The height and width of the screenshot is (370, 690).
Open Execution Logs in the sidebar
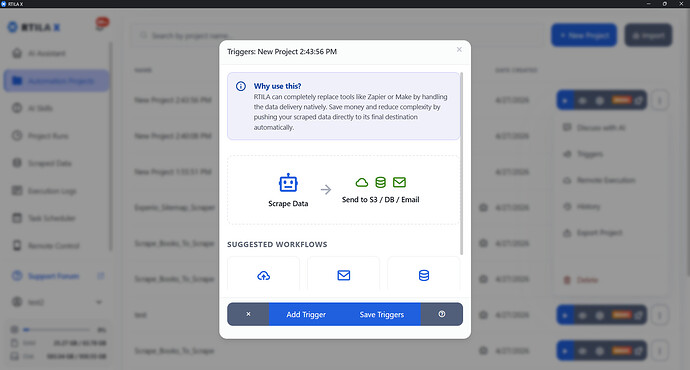[56, 191]
